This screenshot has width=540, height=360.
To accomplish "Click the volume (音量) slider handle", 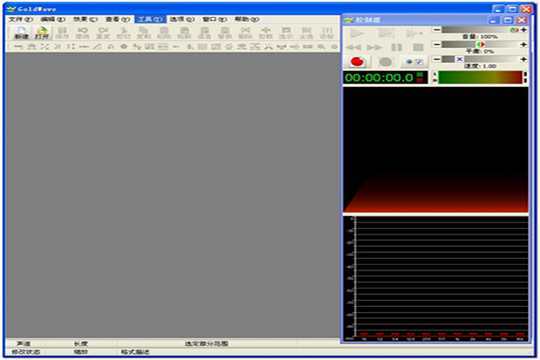I will pyautogui.click(x=514, y=30).
